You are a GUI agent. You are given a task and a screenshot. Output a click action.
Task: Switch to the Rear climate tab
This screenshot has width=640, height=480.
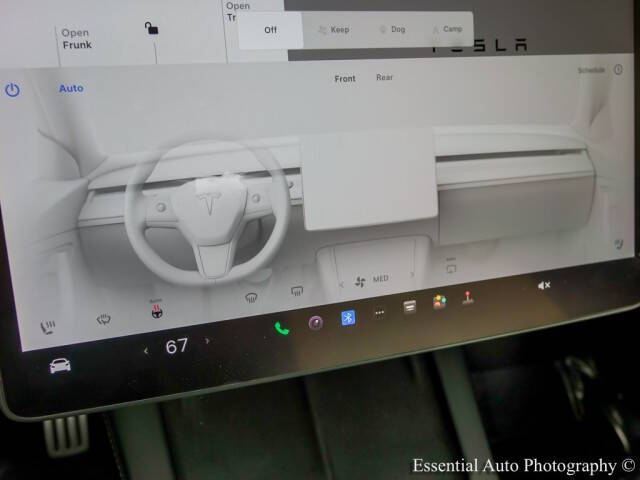pos(384,77)
